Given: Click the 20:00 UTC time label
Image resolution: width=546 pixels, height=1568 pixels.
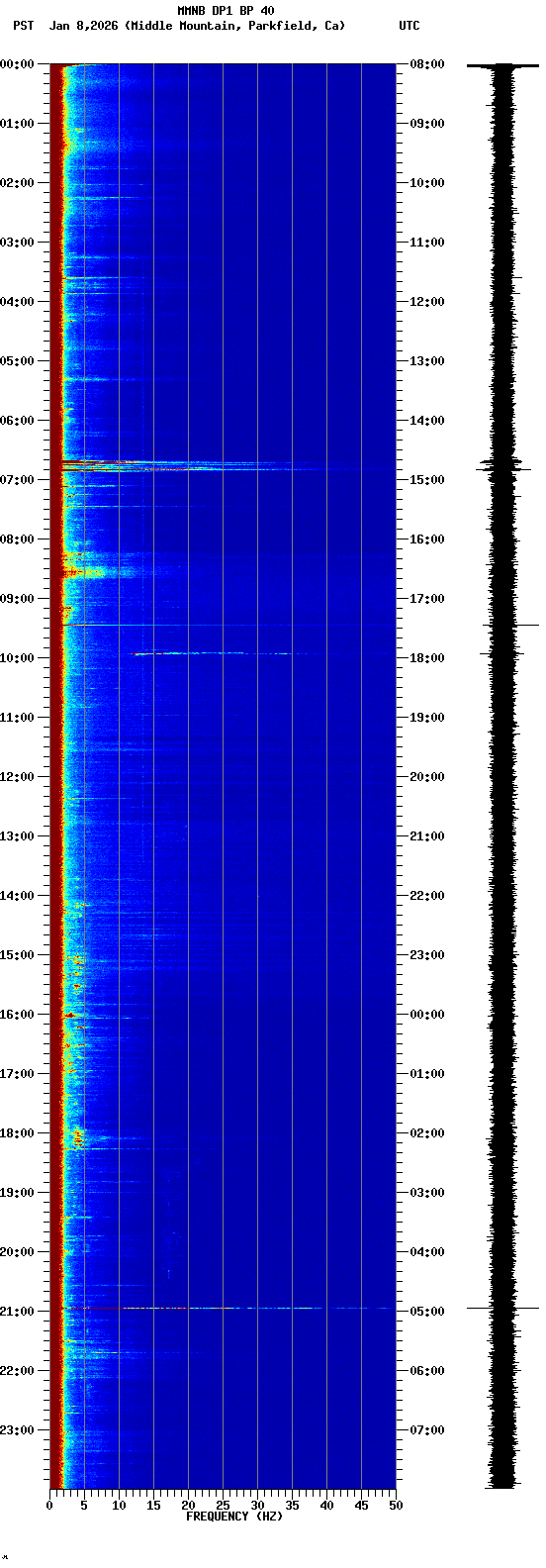Looking at the screenshot, I should (x=427, y=777).
